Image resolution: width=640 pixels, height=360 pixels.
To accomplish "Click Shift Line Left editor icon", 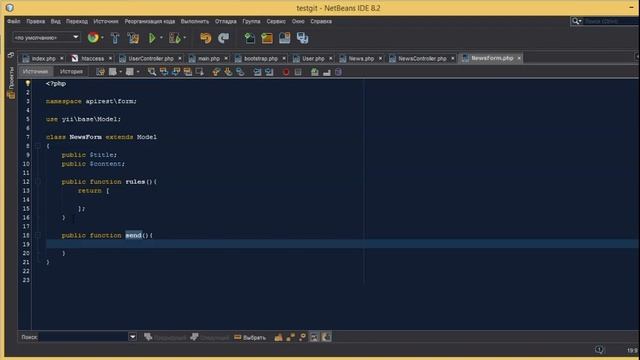I will click(x=257, y=72).
